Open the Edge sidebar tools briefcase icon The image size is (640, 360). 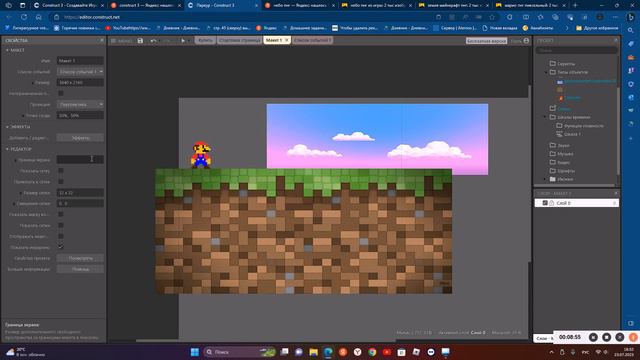click(x=631, y=57)
